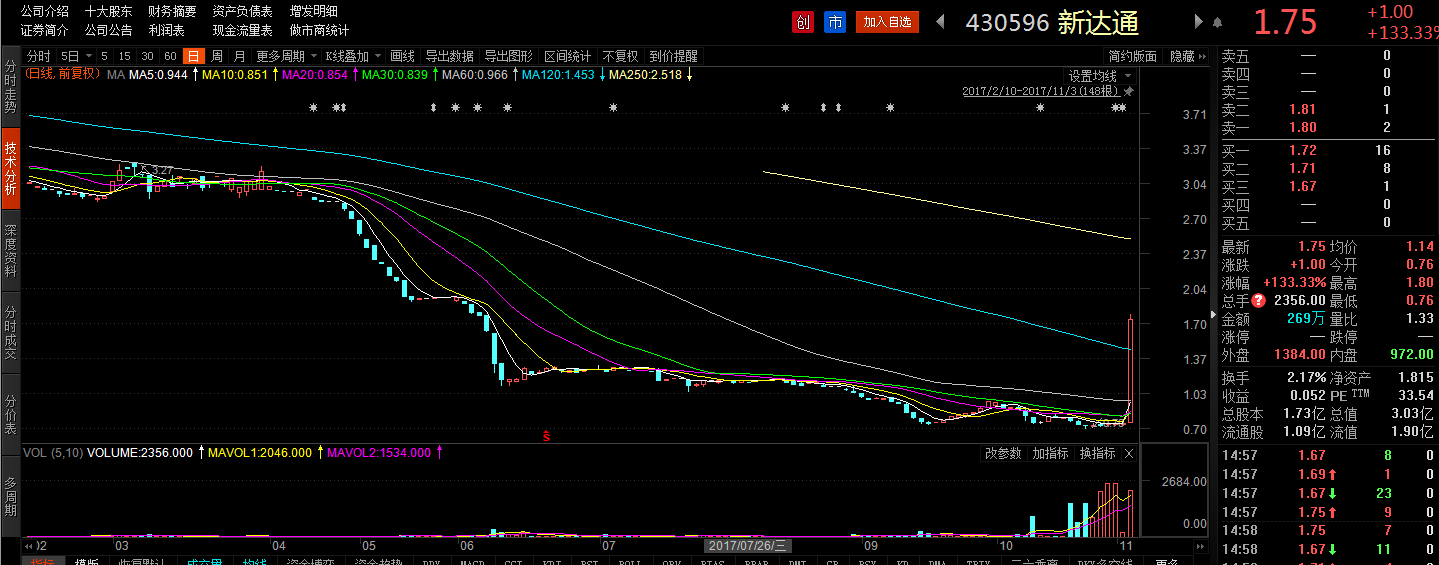Go to previous stock with left arrow
The height and width of the screenshot is (565, 1439).
click(940, 22)
